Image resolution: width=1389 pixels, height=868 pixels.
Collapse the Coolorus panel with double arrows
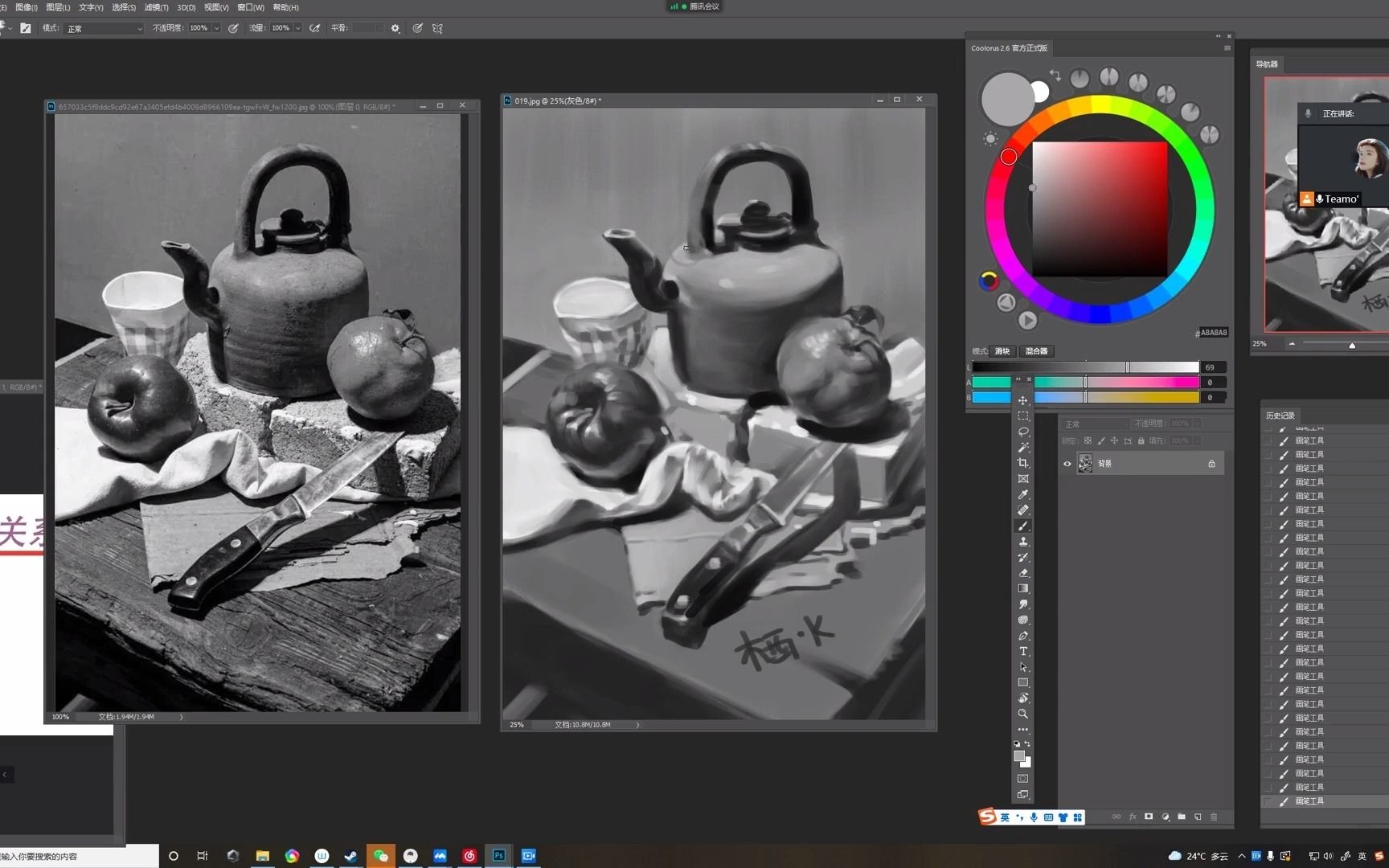pyautogui.click(x=1218, y=36)
